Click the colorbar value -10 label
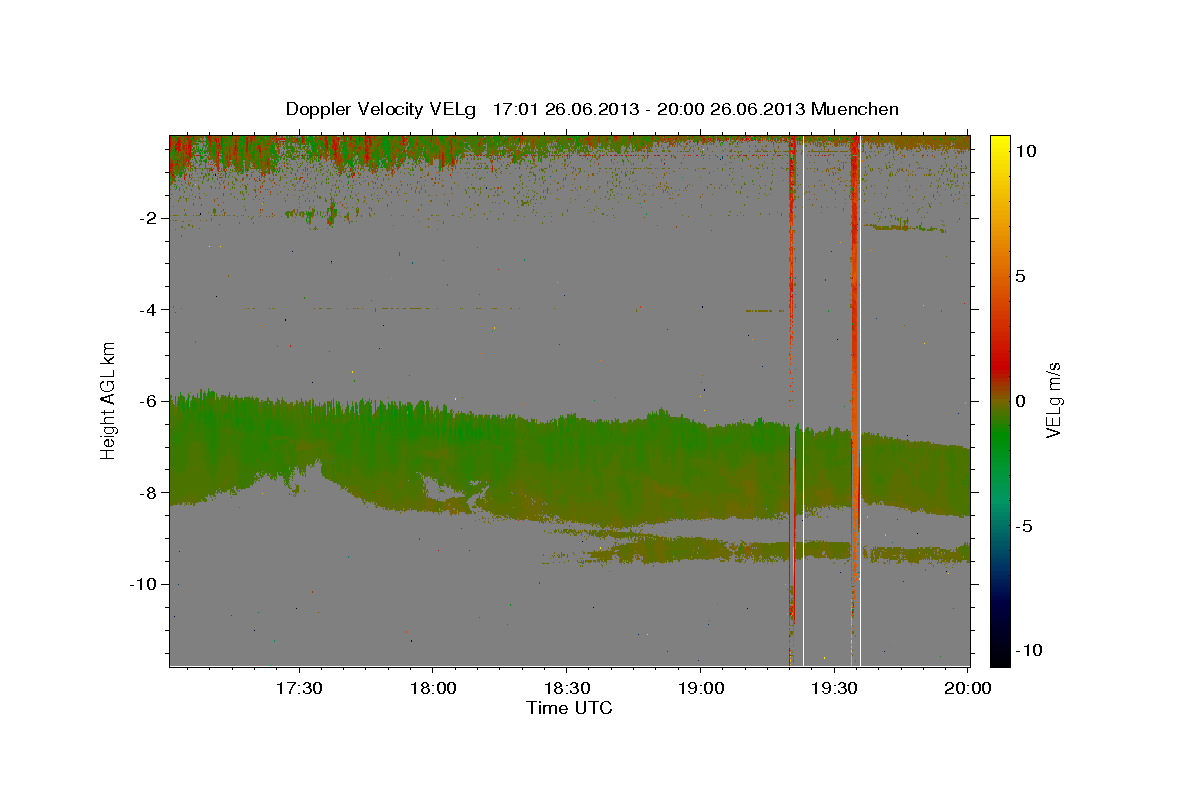Viewport: 1200px width, 800px height. [1029, 651]
